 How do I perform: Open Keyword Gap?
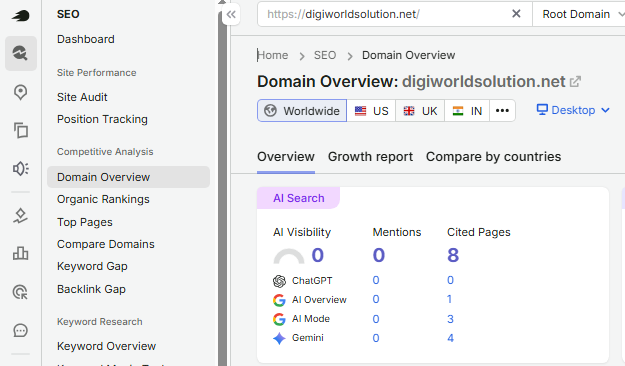click(92, 266)
